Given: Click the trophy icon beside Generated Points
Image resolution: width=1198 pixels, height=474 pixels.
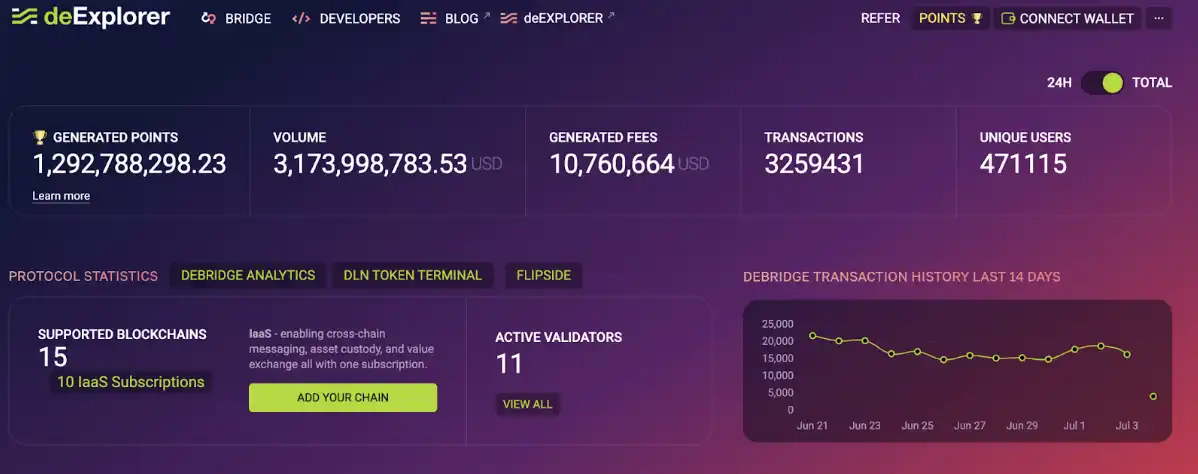Looking at the screenshot, I should 40,137.
